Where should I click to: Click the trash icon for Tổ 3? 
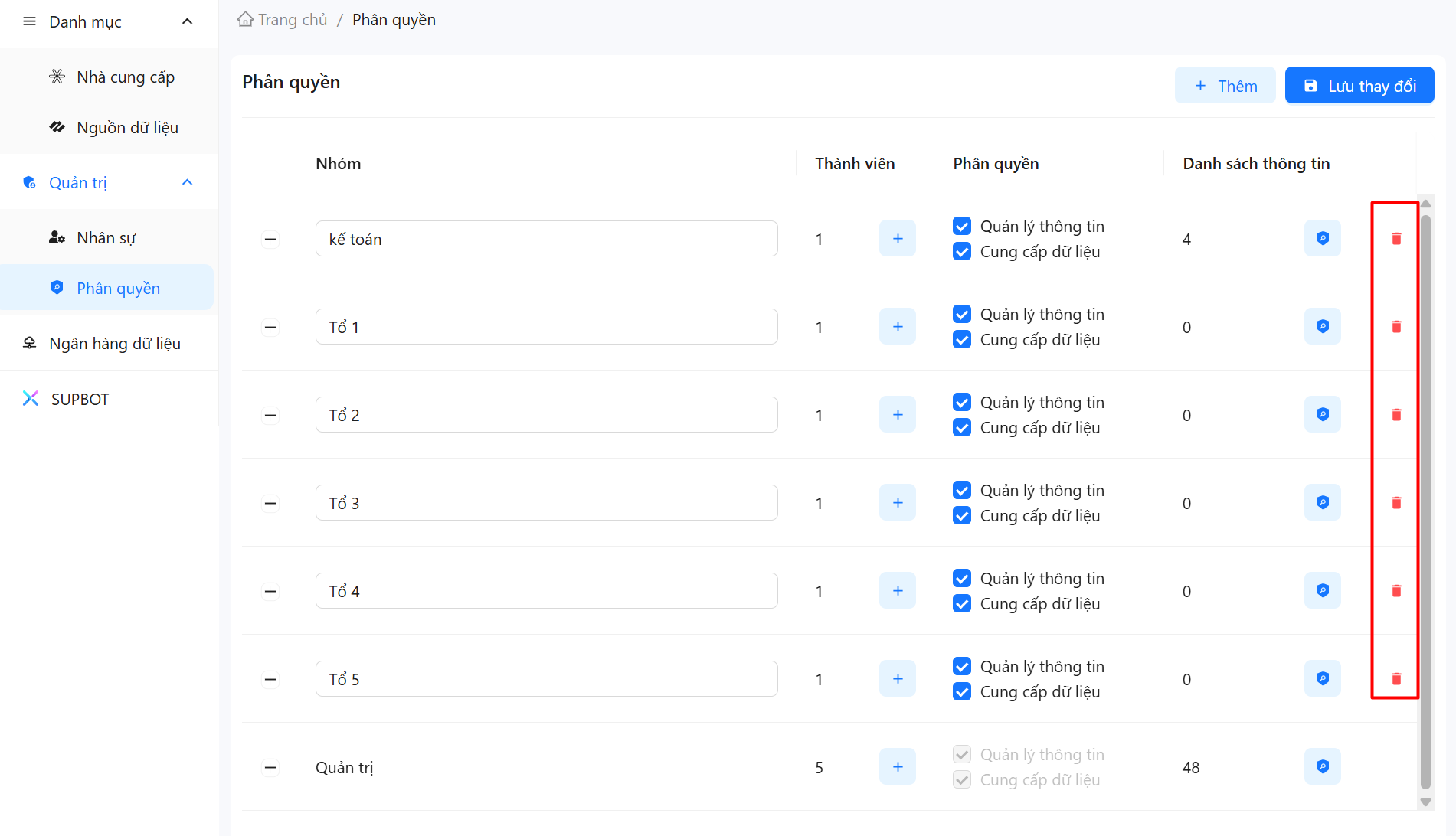pos(1395,503)
